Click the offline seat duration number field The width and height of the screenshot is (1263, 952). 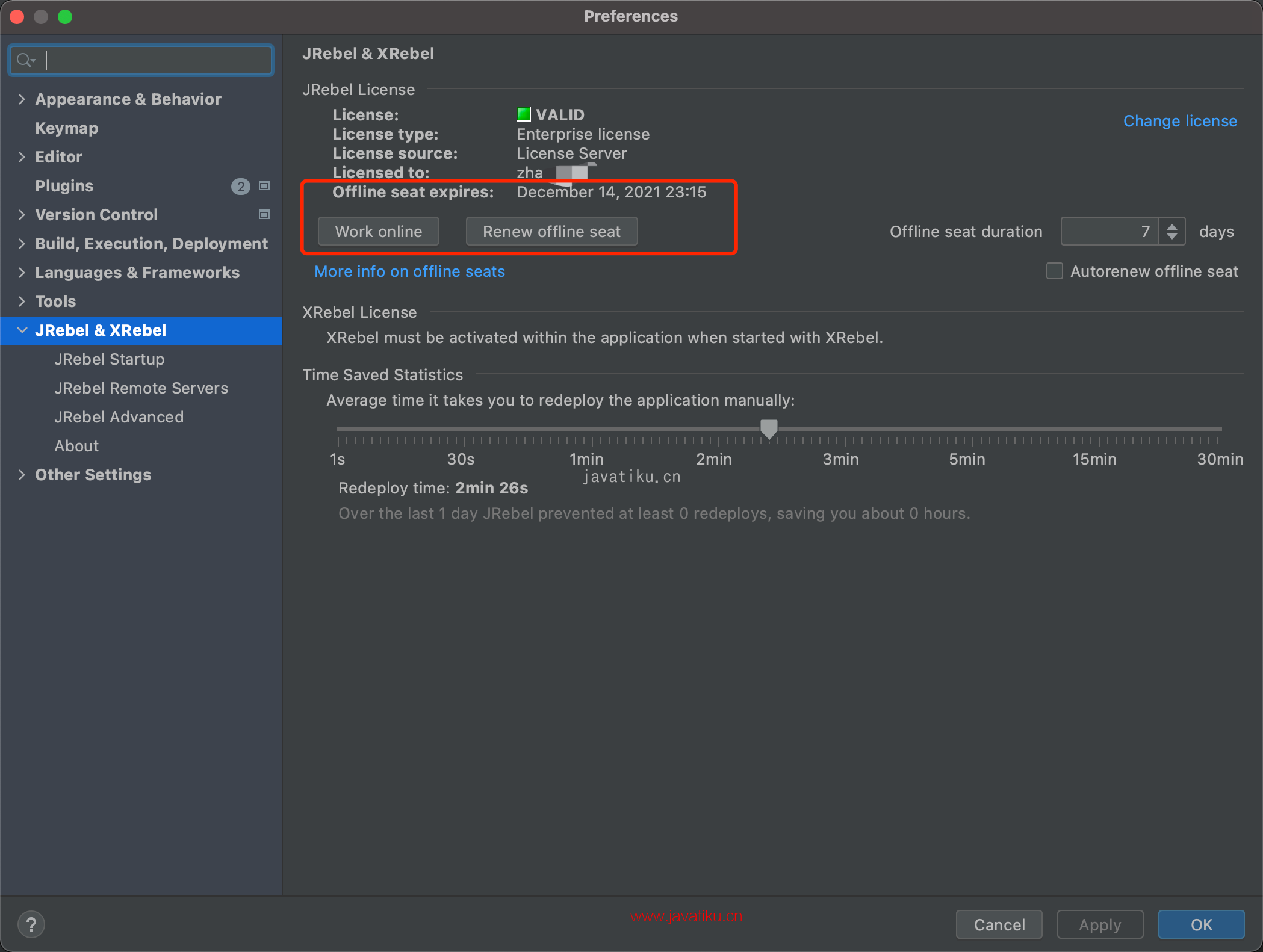tap(1109, 232)
